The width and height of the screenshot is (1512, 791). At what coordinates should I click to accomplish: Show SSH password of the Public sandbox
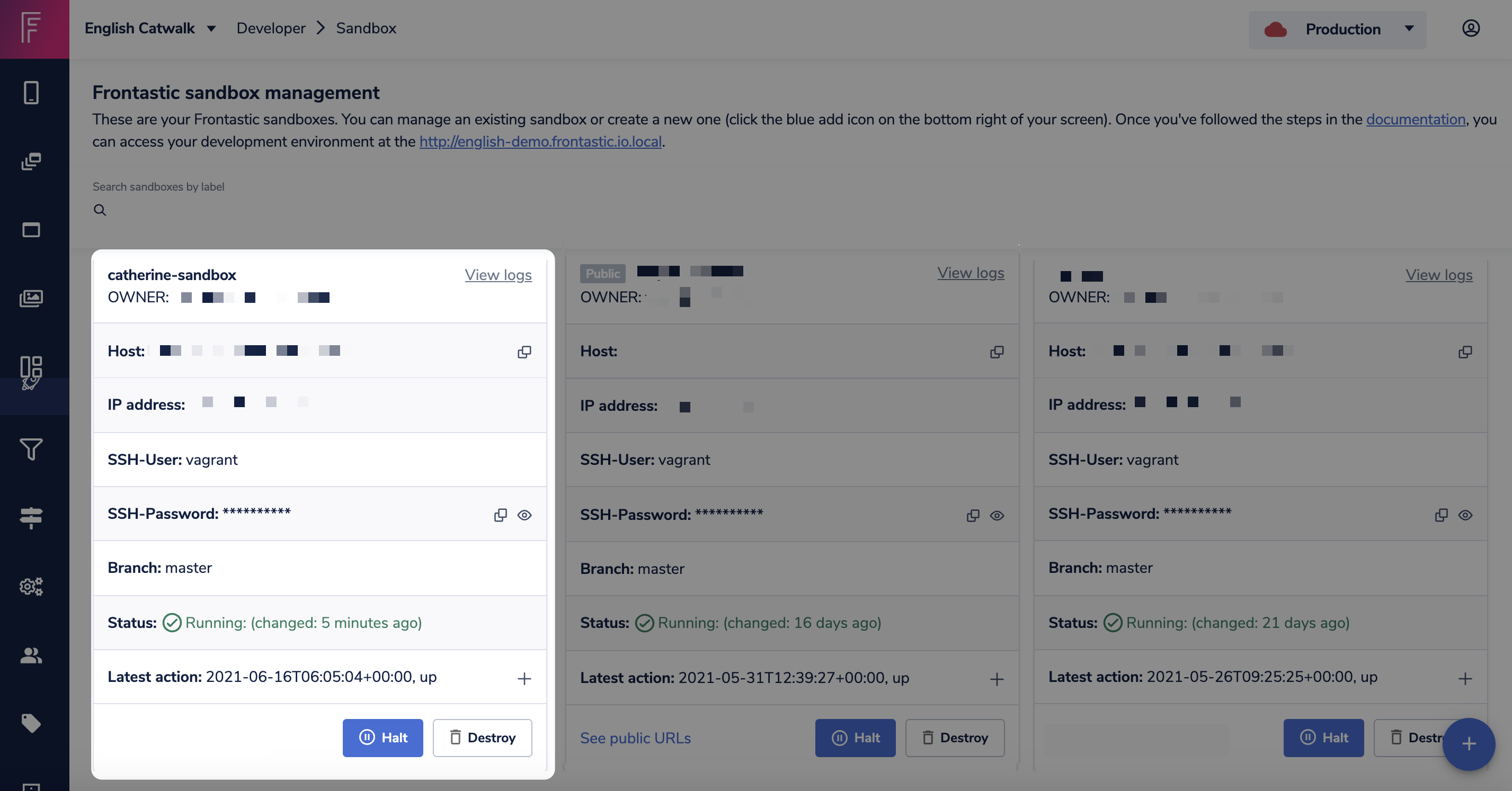[x=997, y=516]
